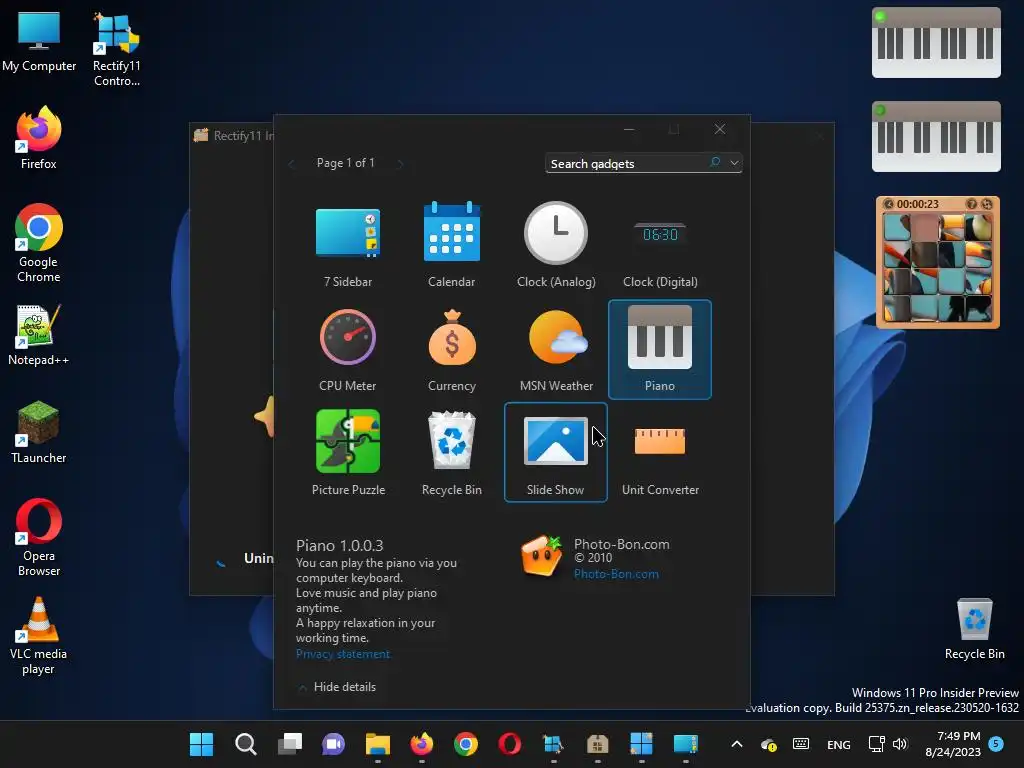Click the Photo-Bon orange publisher logo
This screenshot has height=768, width=1024.
[x=541, y=556]
